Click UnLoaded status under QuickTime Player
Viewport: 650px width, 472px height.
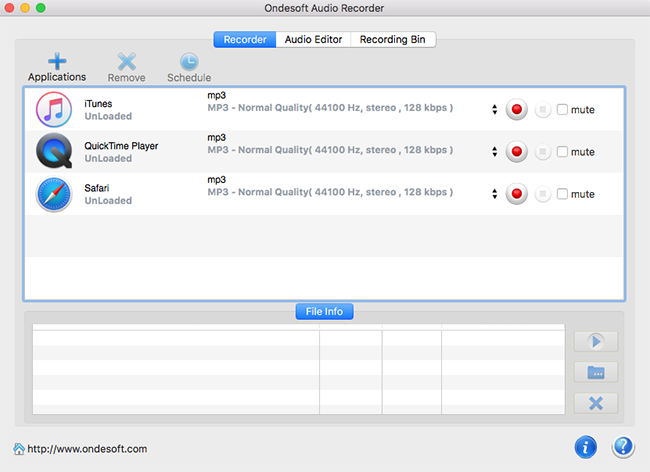click(108, 159)
